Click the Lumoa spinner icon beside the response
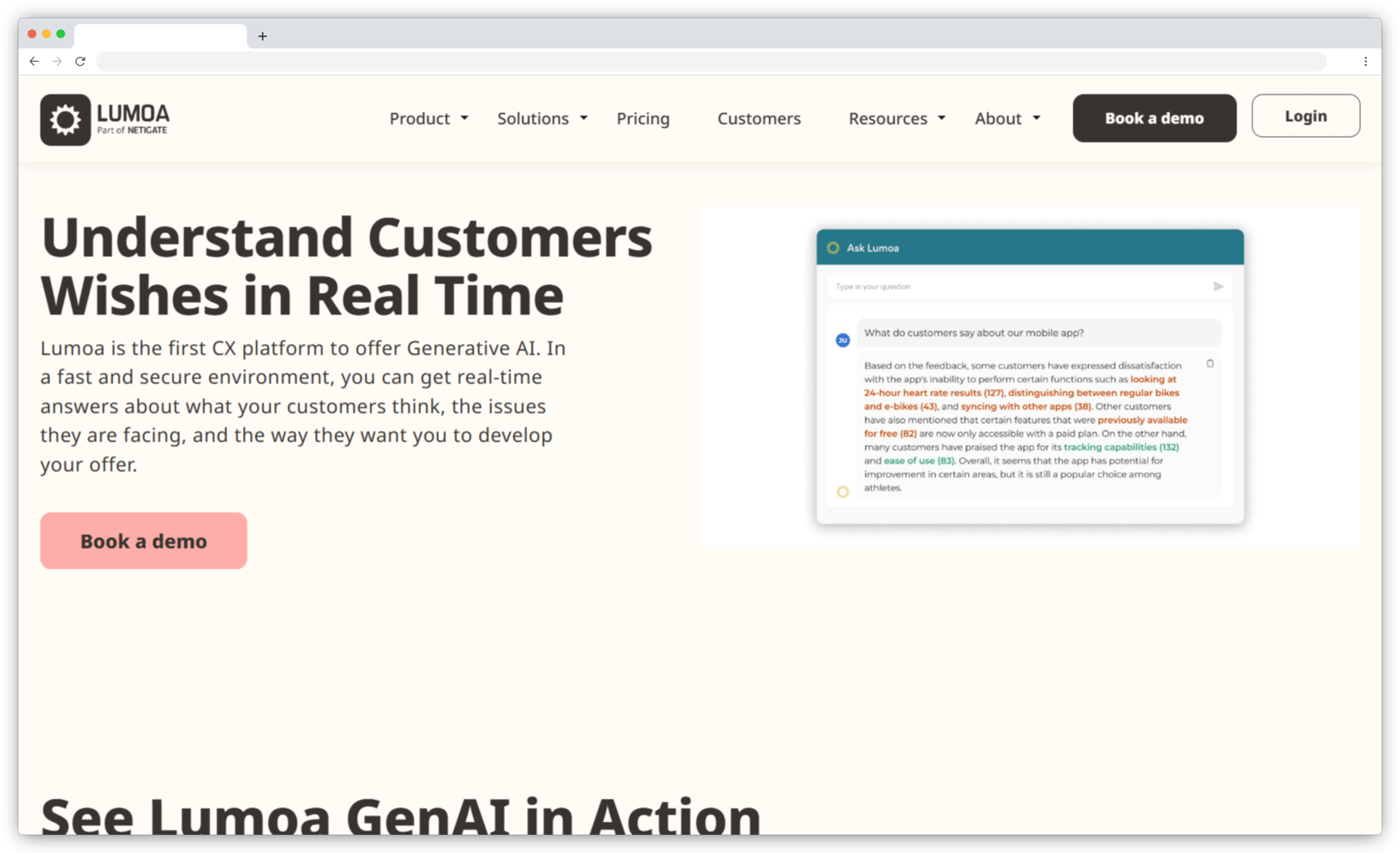Image resolution: width=1400 pixels, height=853 pixels. coord(842,492)
